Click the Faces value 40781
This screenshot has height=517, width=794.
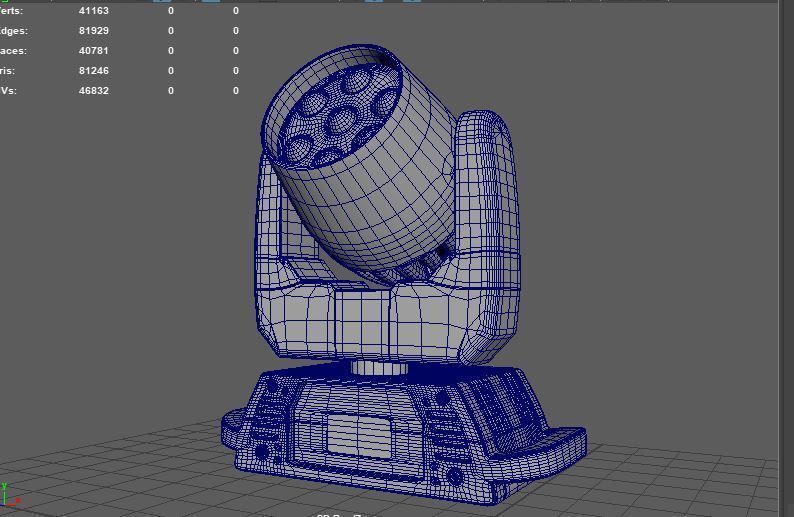tap(94, 51)
